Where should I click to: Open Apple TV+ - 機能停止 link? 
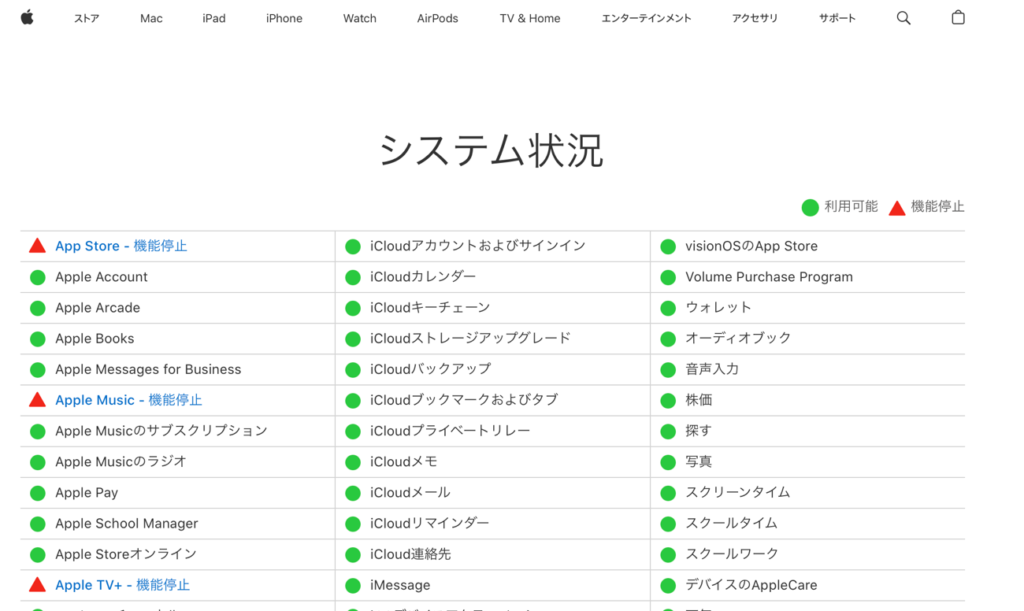click(x=122, y=585)
